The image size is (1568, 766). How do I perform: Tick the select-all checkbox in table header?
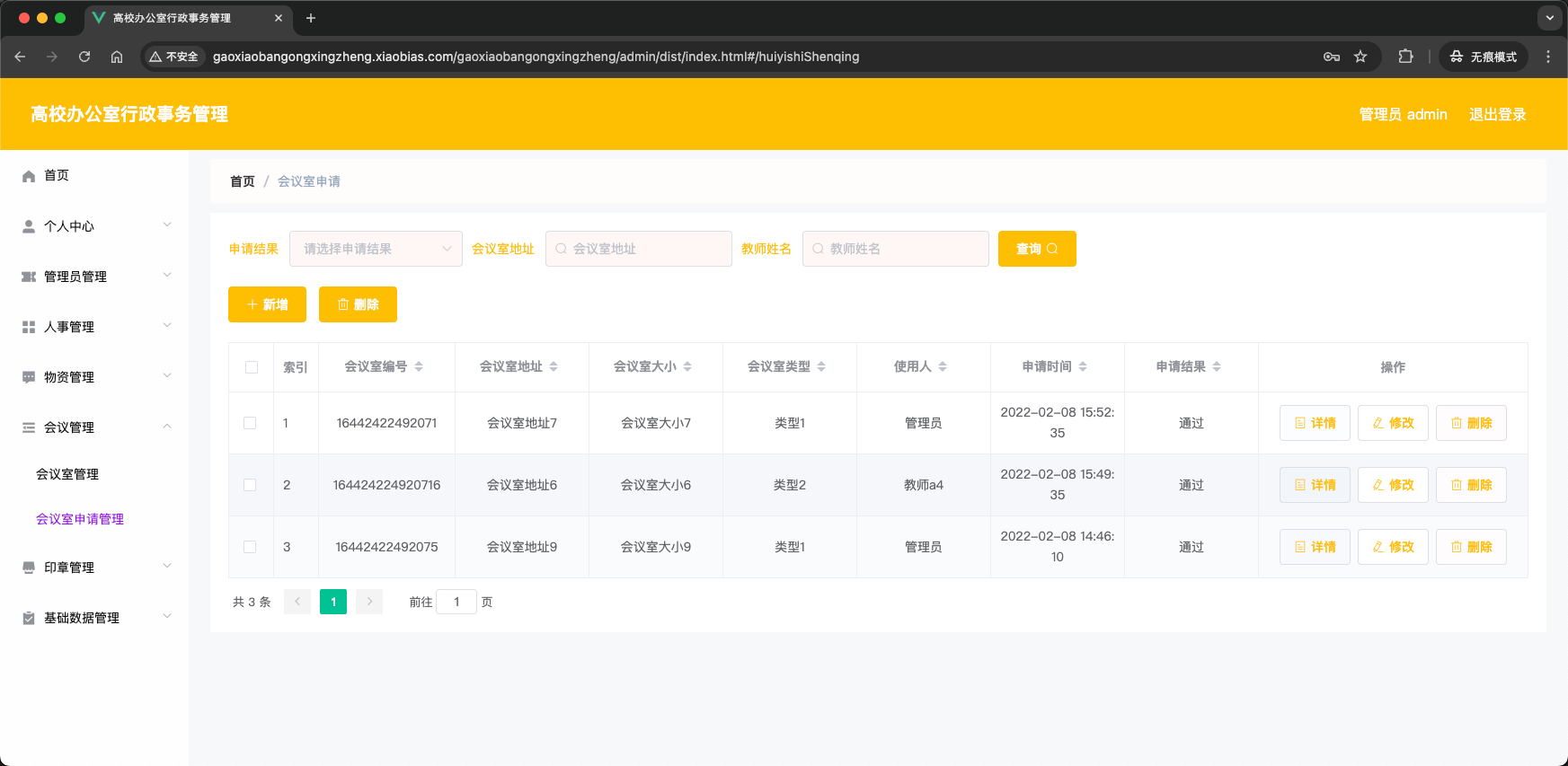click(252, 367)
